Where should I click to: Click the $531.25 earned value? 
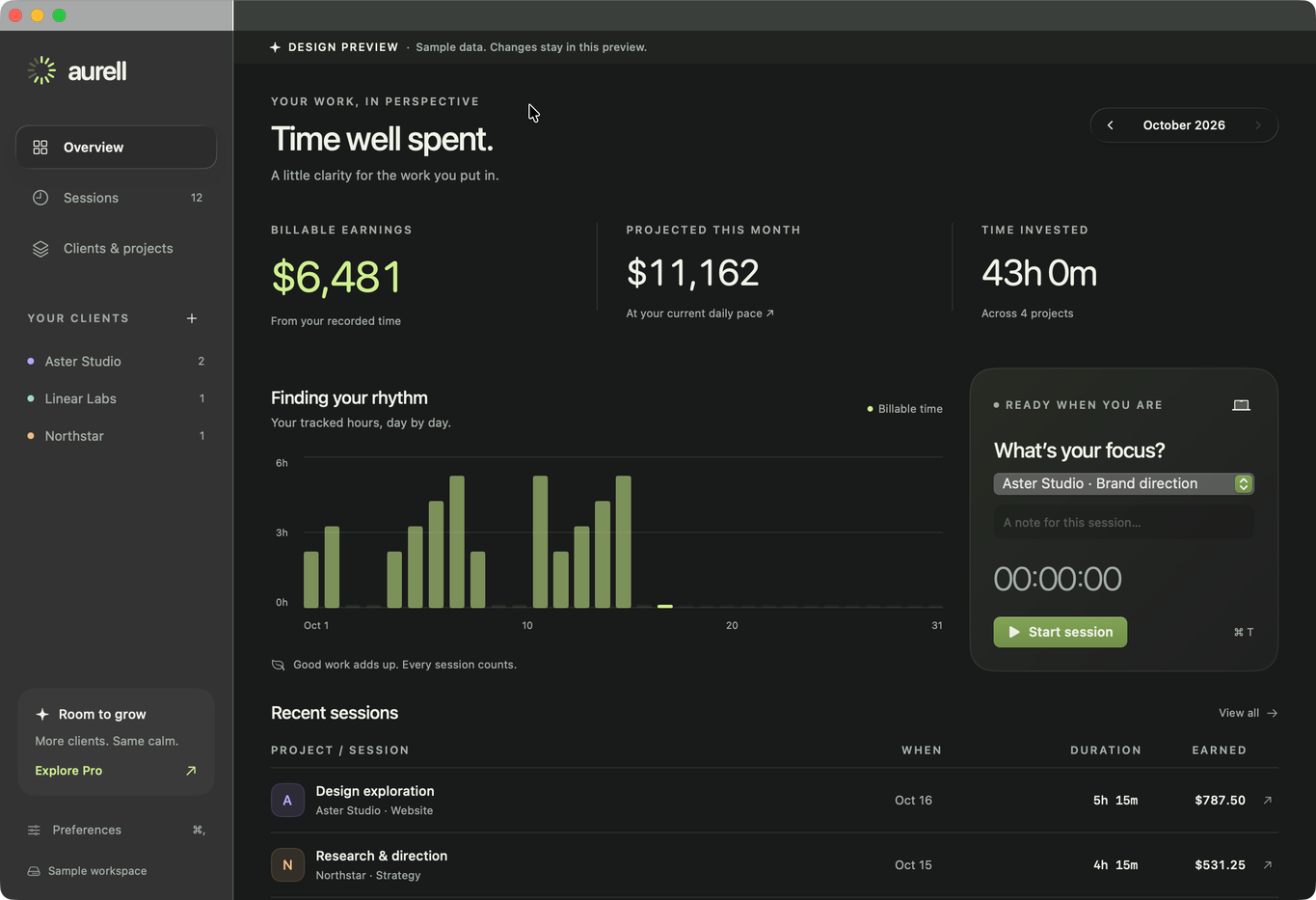coord(1220,864)
